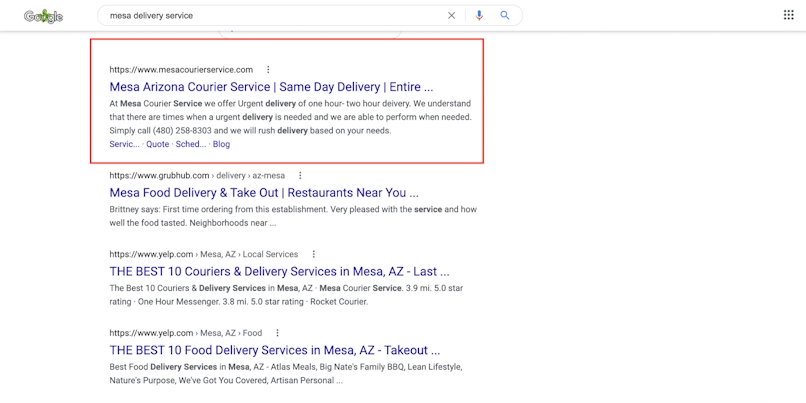Click the snippet line with '(480) 258-8303'
The image size is (806, 403).
tap(250, 131)
